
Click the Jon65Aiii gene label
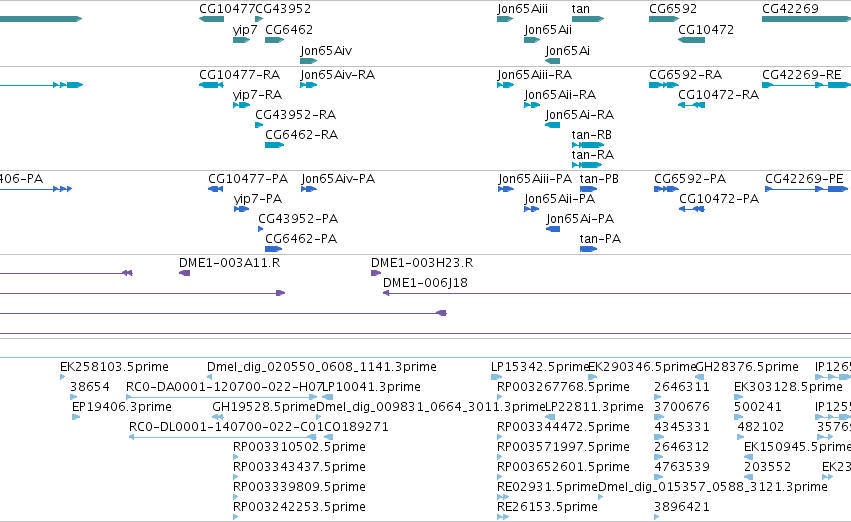tap(522, 9)
